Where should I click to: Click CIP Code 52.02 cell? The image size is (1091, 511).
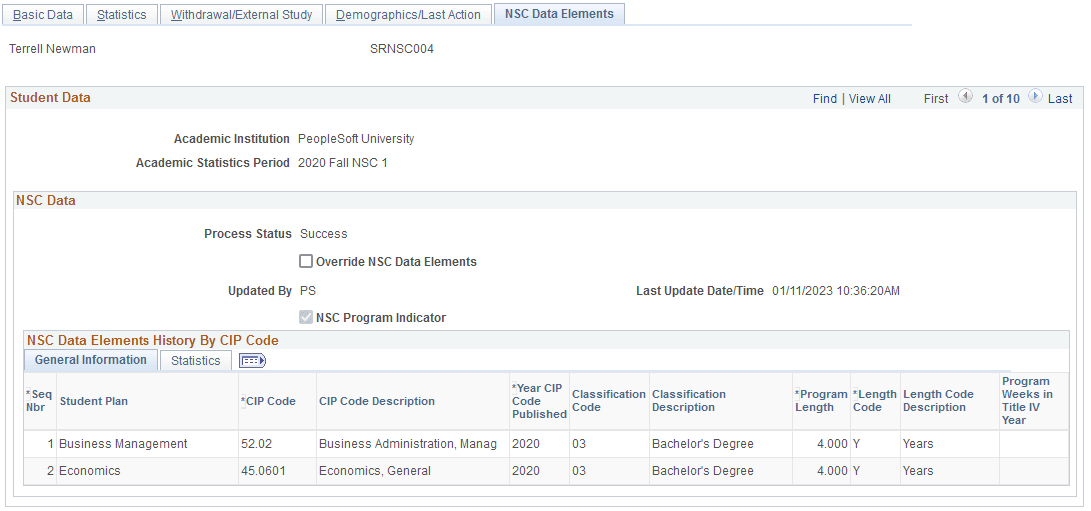255,444
